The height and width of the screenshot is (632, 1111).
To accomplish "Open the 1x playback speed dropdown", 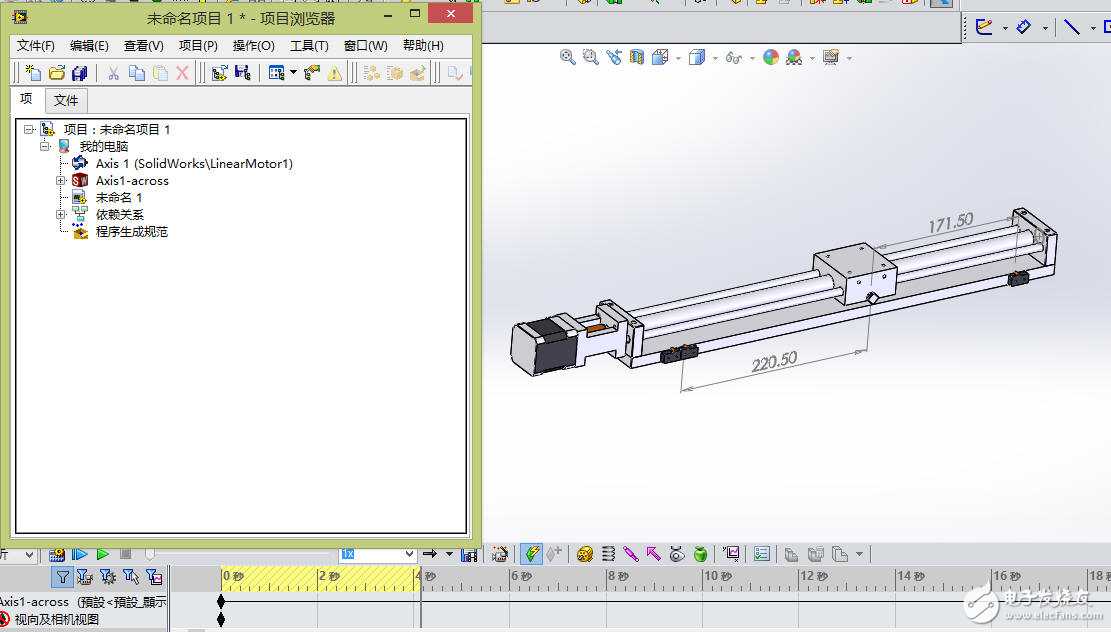I will [x=408, y=554].
